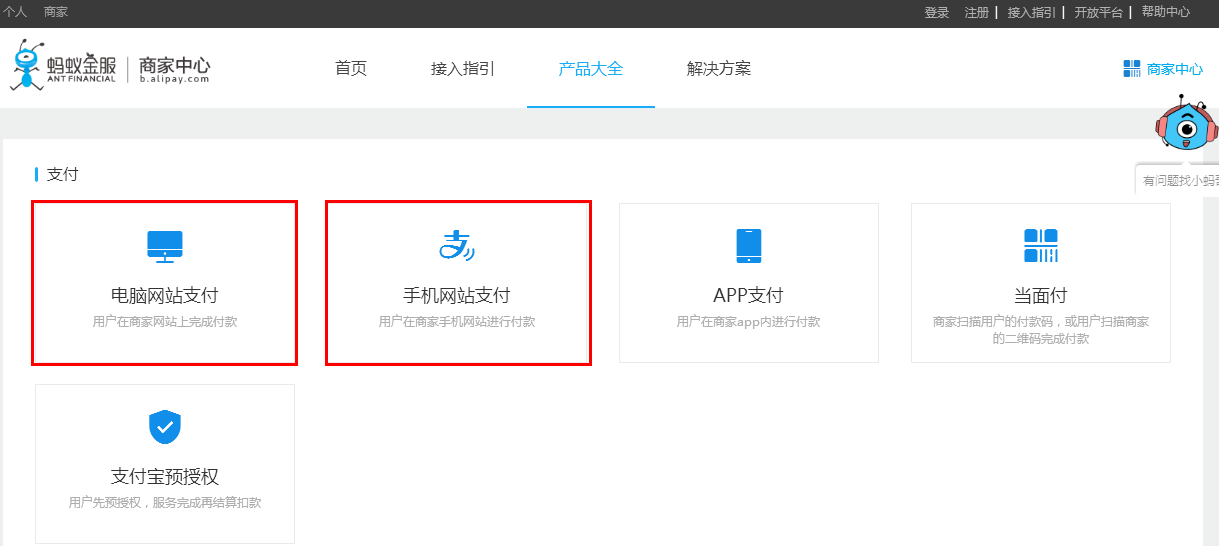
Task: Click the 有问题找小蚂蚁 help bubble
Action: (1180, 181)
